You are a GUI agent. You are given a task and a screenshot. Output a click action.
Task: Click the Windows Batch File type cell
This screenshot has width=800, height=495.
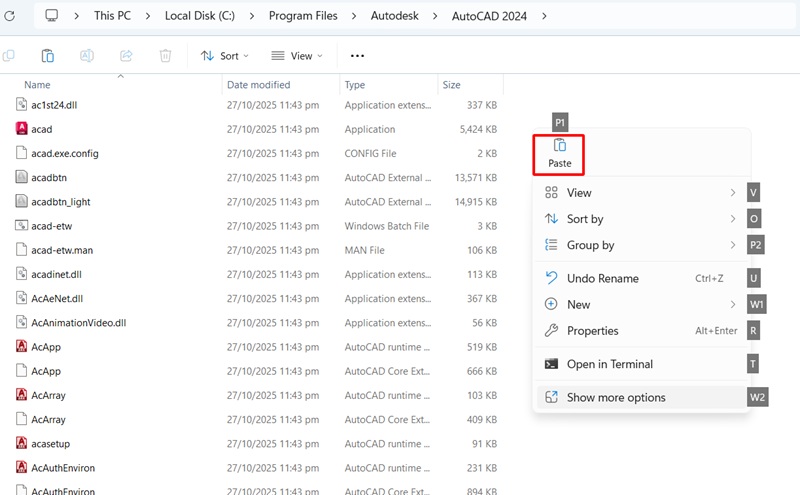[x=387, y=226]
